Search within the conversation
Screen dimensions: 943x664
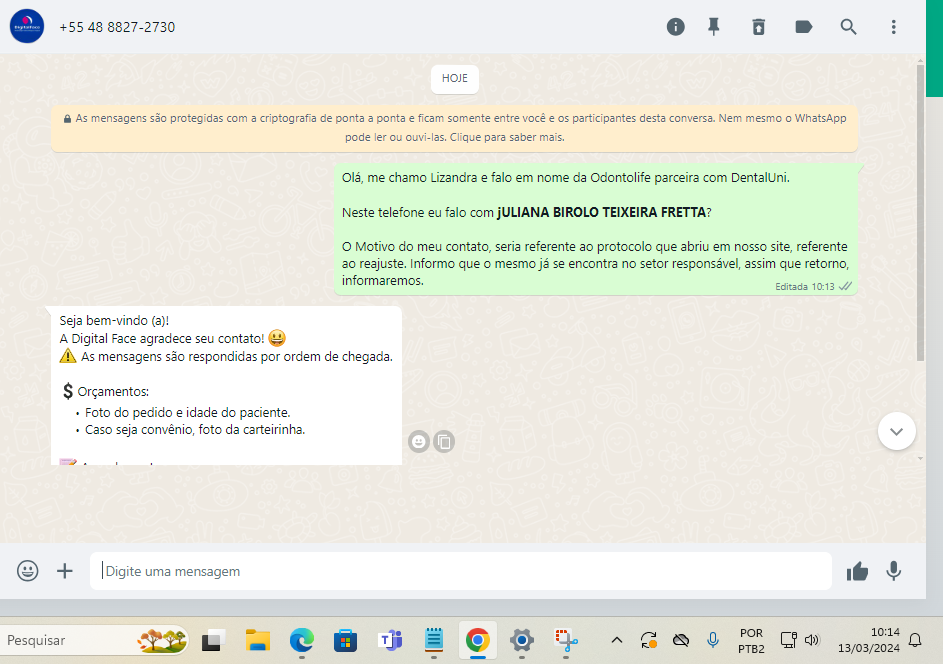tap(848, 27)
